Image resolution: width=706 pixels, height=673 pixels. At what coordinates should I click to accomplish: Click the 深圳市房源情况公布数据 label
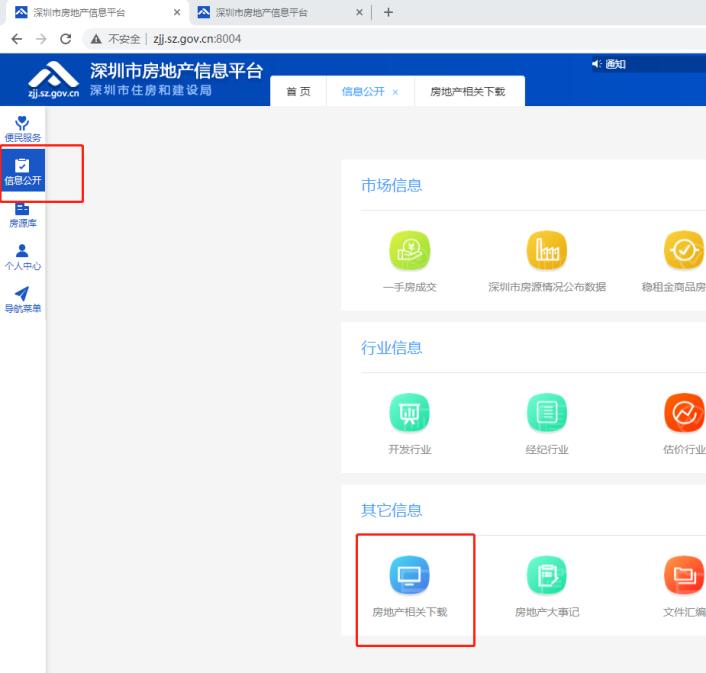547,287
